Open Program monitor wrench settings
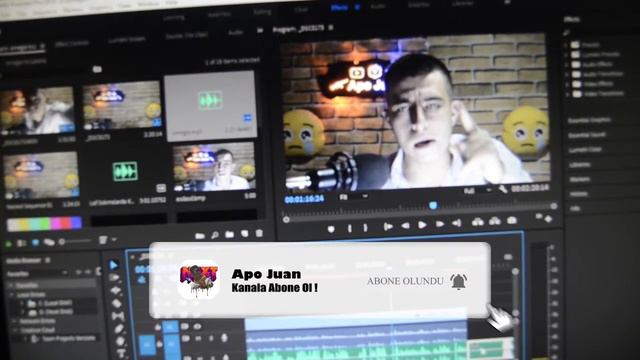The image size is (640, 360). click(503, 189)
